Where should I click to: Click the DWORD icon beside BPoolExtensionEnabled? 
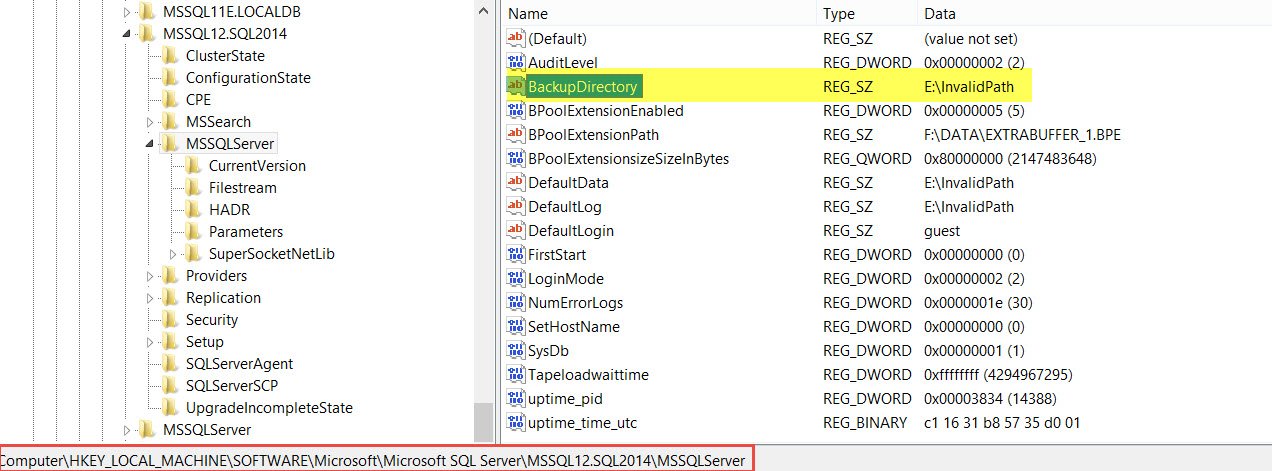516,110
